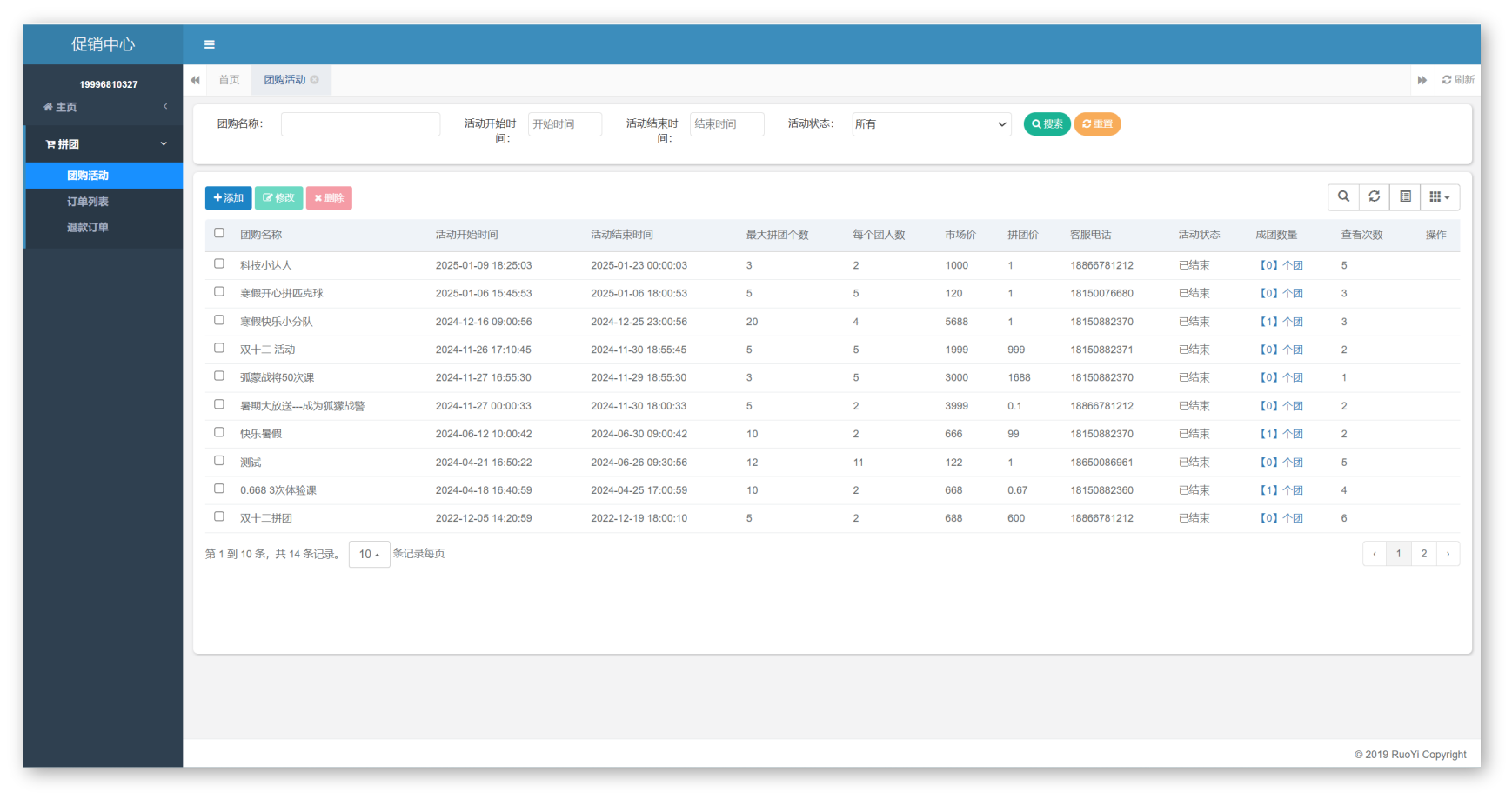The width and height of the screenshot is (1512, 799).
Task: Switch to the 首页 tab
Action: pyautogui.click(x=229, y=80)
